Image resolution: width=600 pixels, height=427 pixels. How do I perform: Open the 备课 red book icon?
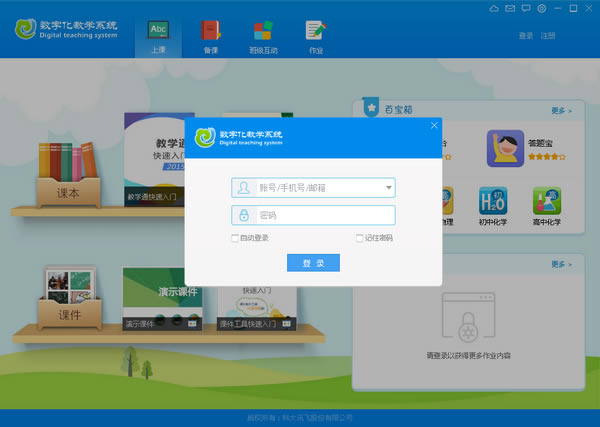pos(211,30)
